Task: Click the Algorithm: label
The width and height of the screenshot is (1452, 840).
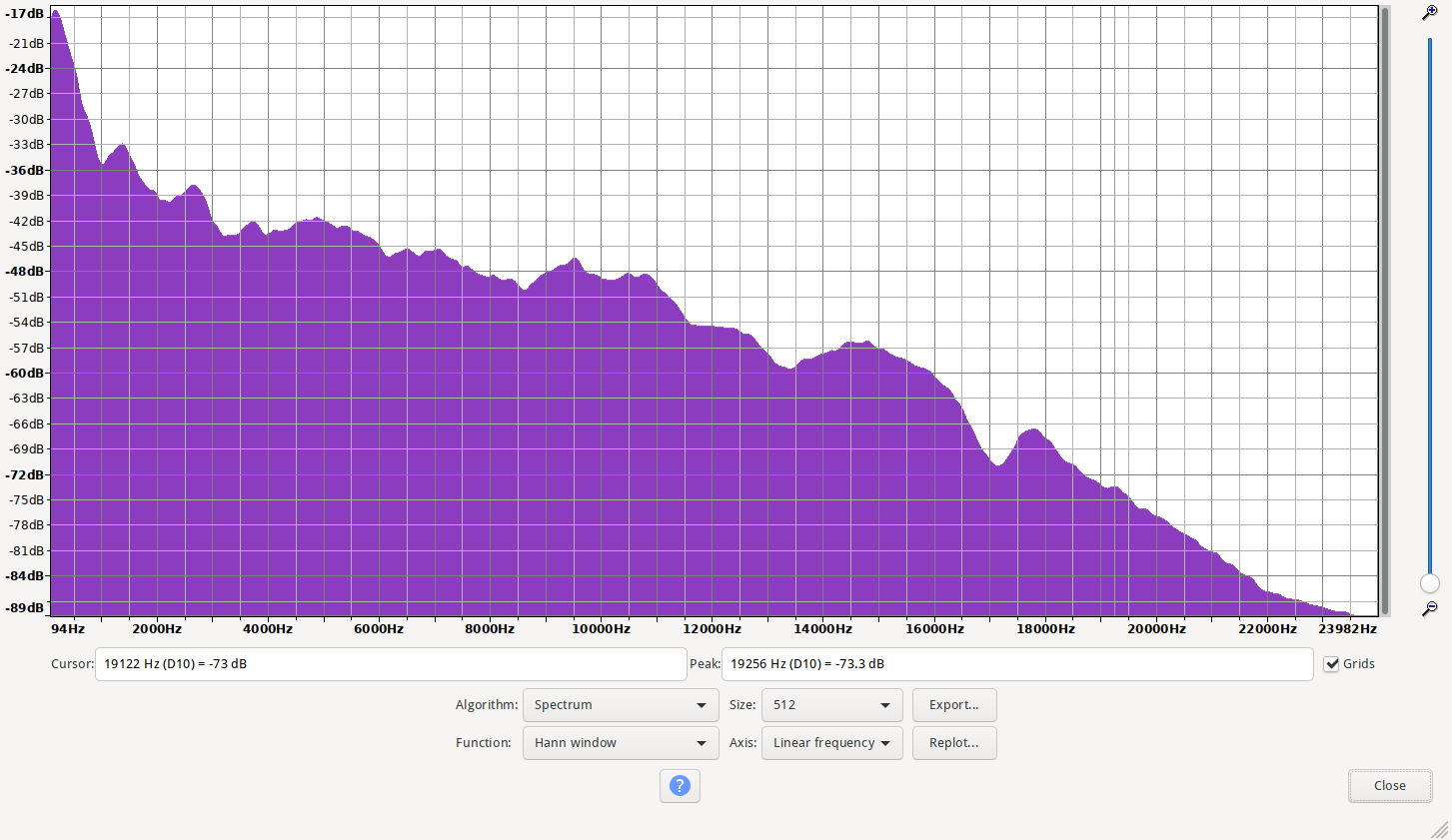Action: [x=487, y=705]
